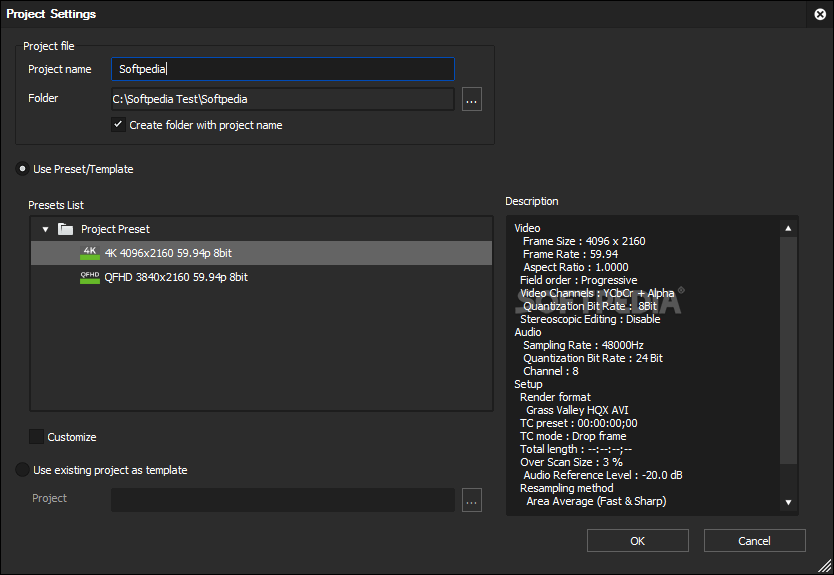Click the Stereoscopic Editing : Disable line
The image size is (834, 575).
[x=590, y=319]
